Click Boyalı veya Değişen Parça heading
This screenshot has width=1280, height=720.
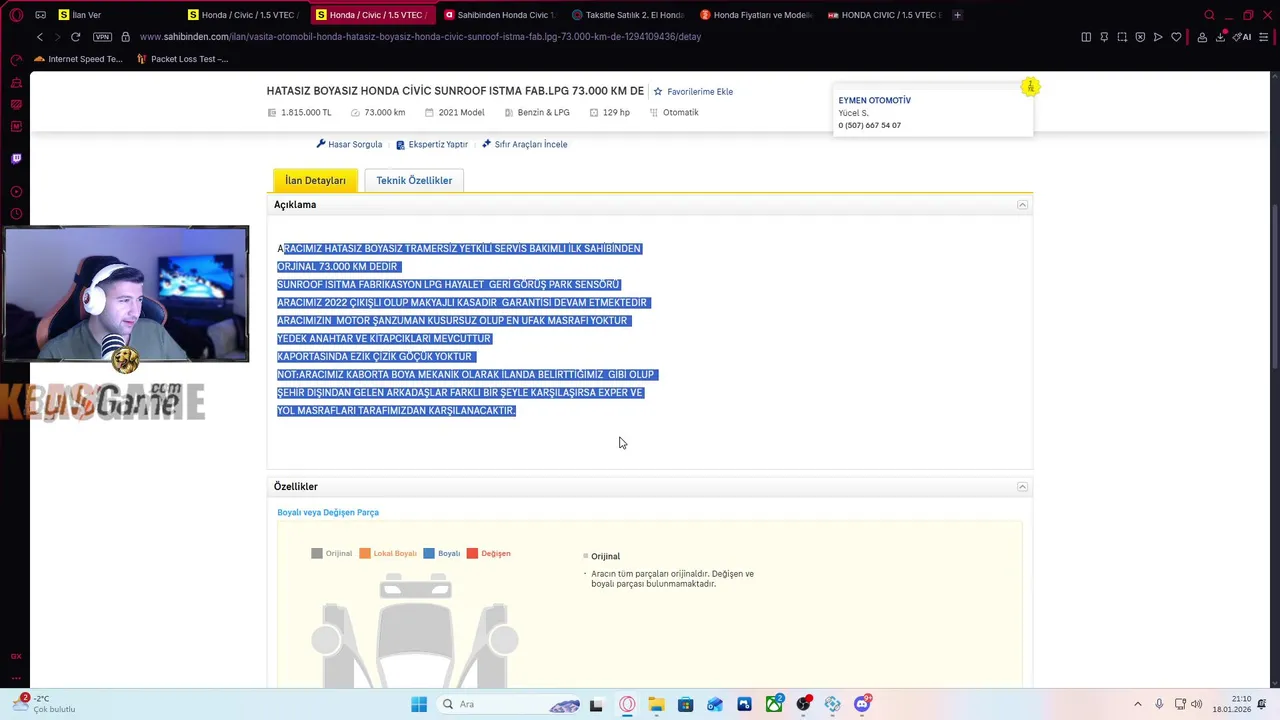(328, 512)
